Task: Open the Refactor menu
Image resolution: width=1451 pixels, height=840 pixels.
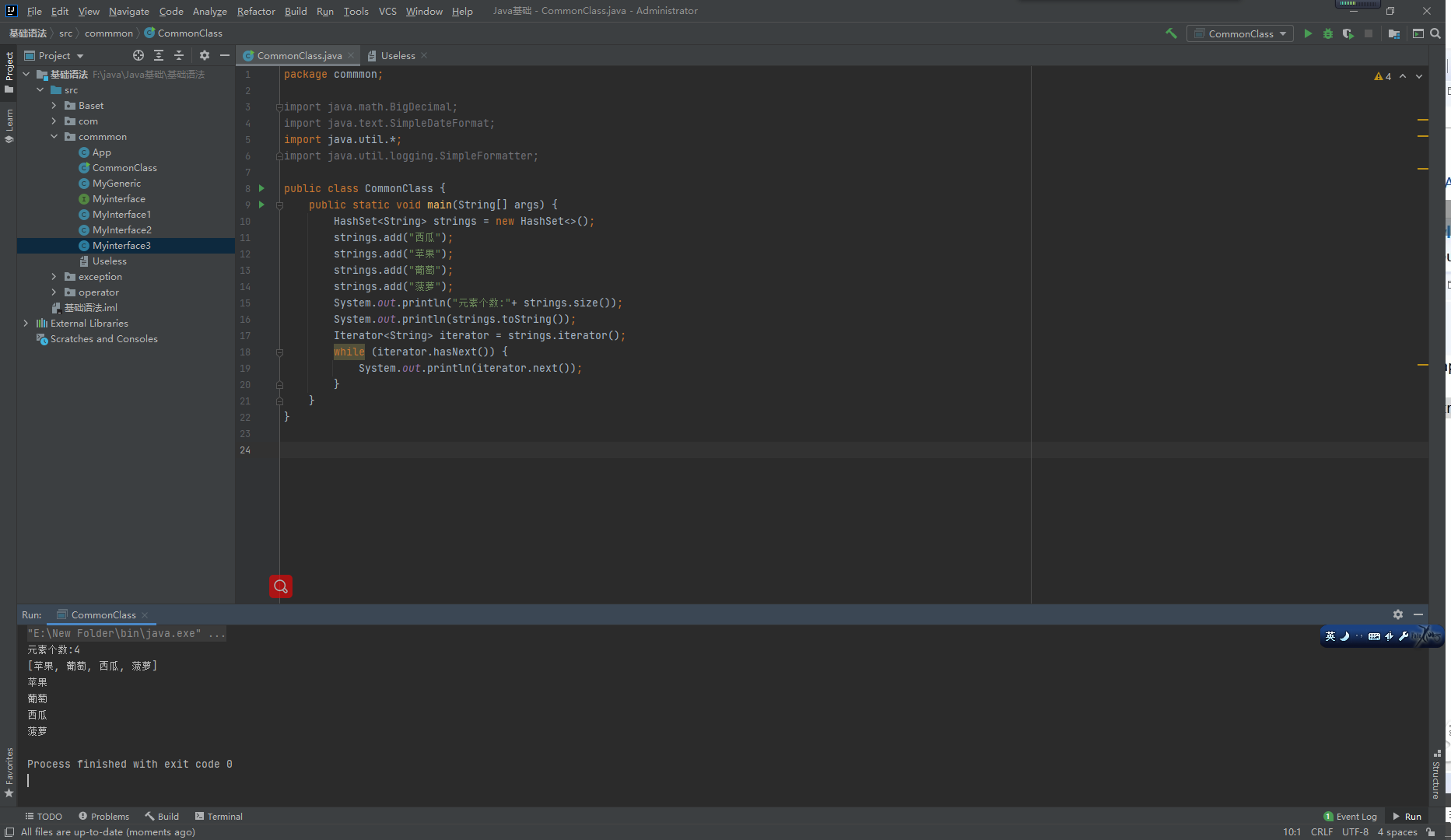Action: pyautogui.click(x=256, y=11)
